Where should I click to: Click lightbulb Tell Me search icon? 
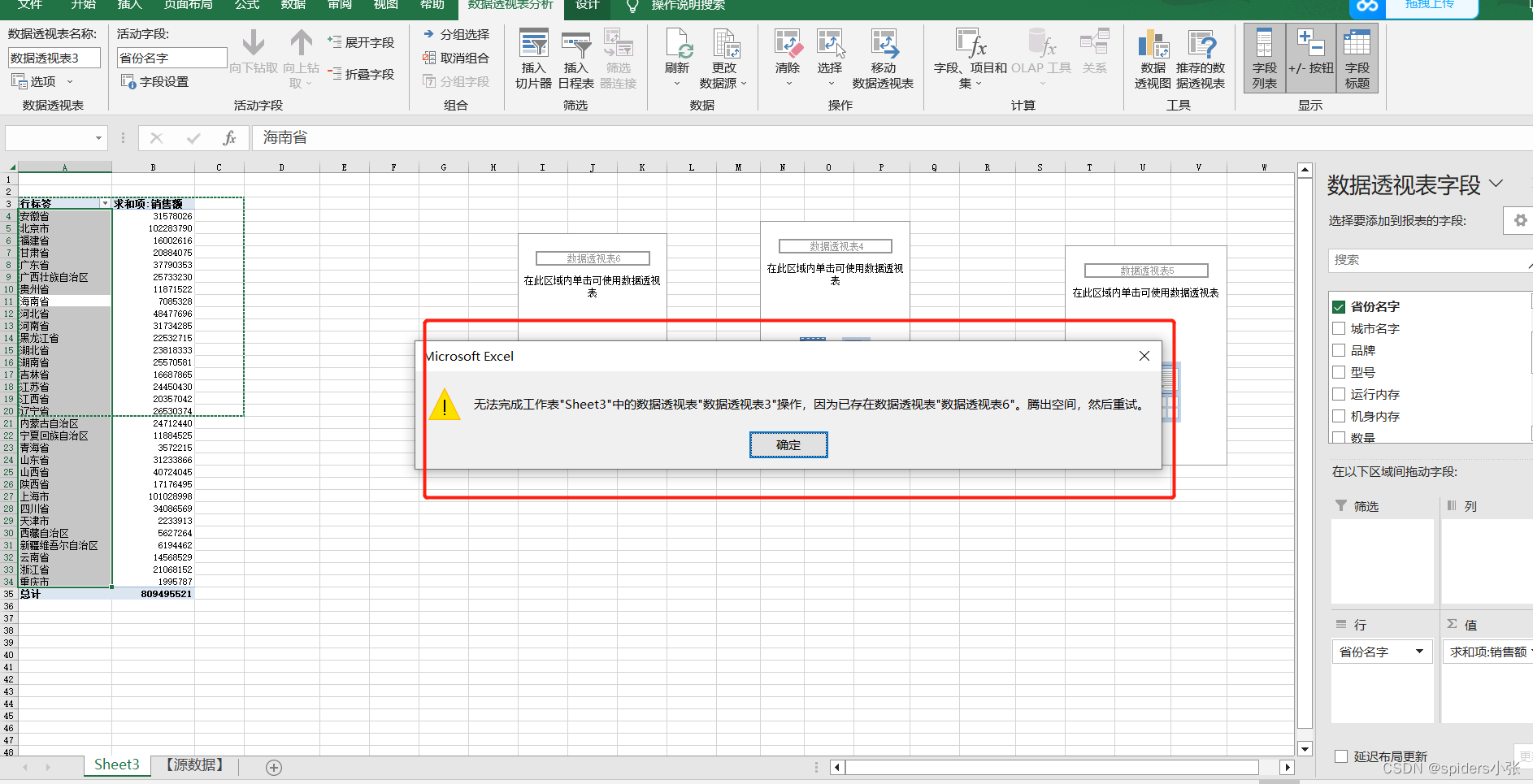tap(632, 6)
